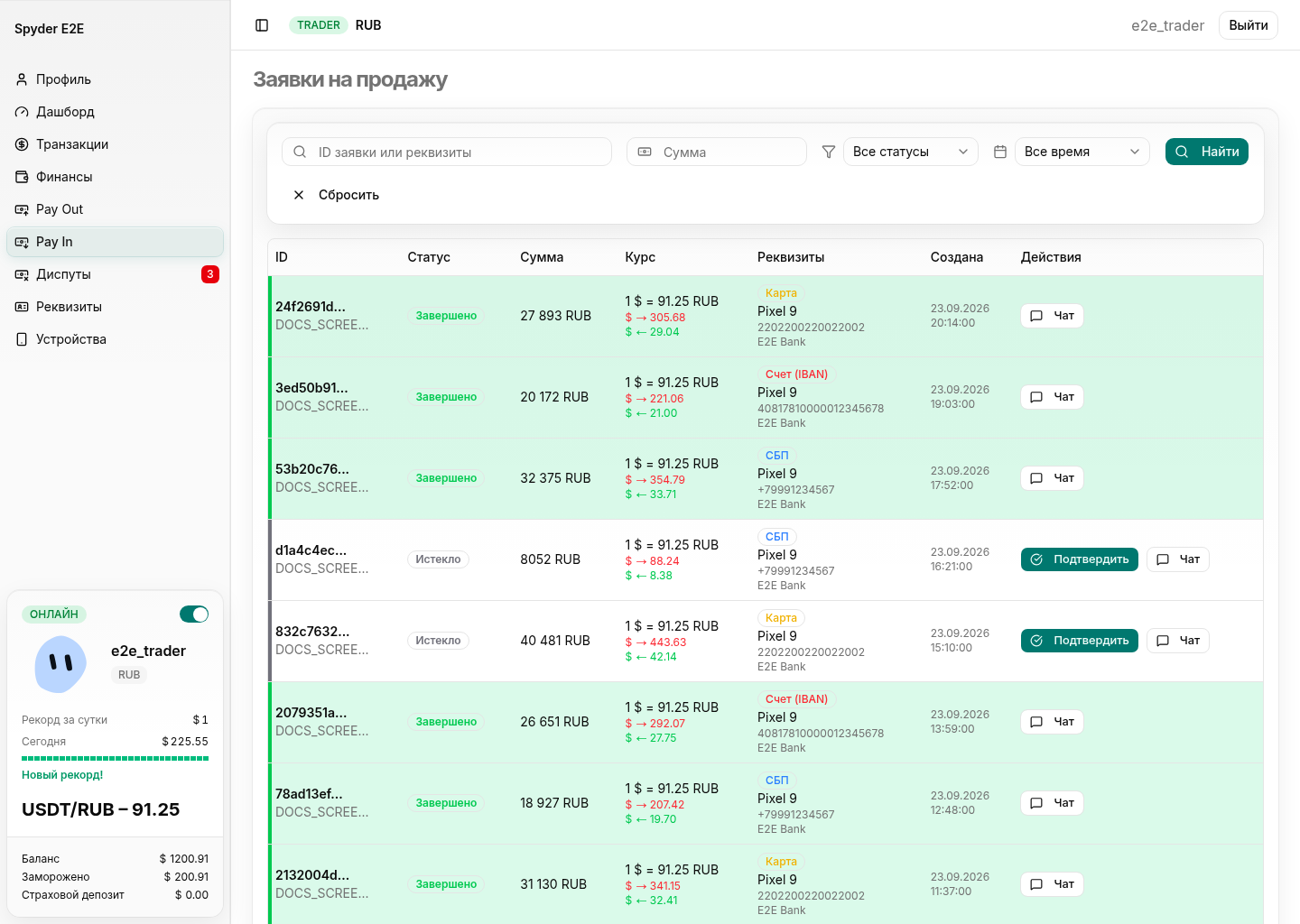
Task: Open chat for order 2132004d
Action: pos(1052,884)
